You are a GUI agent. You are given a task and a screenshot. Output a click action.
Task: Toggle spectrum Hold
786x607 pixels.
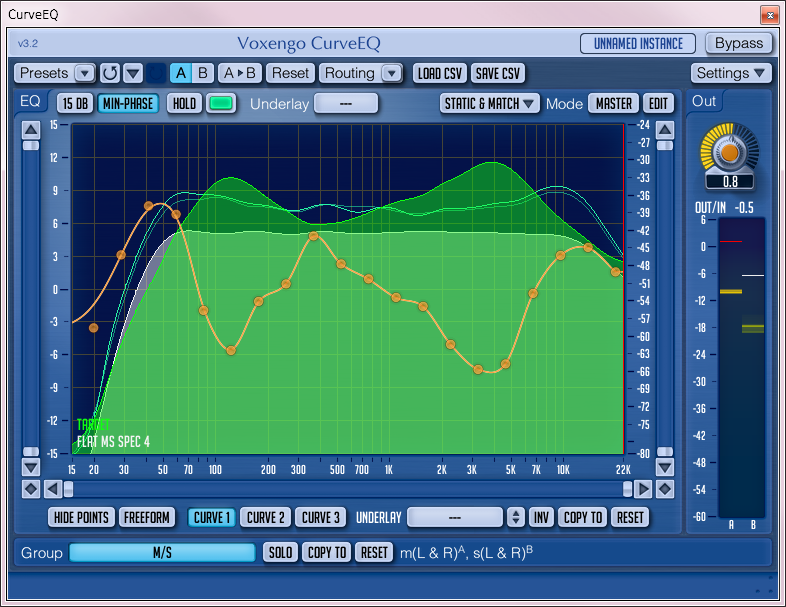(184, 104)
